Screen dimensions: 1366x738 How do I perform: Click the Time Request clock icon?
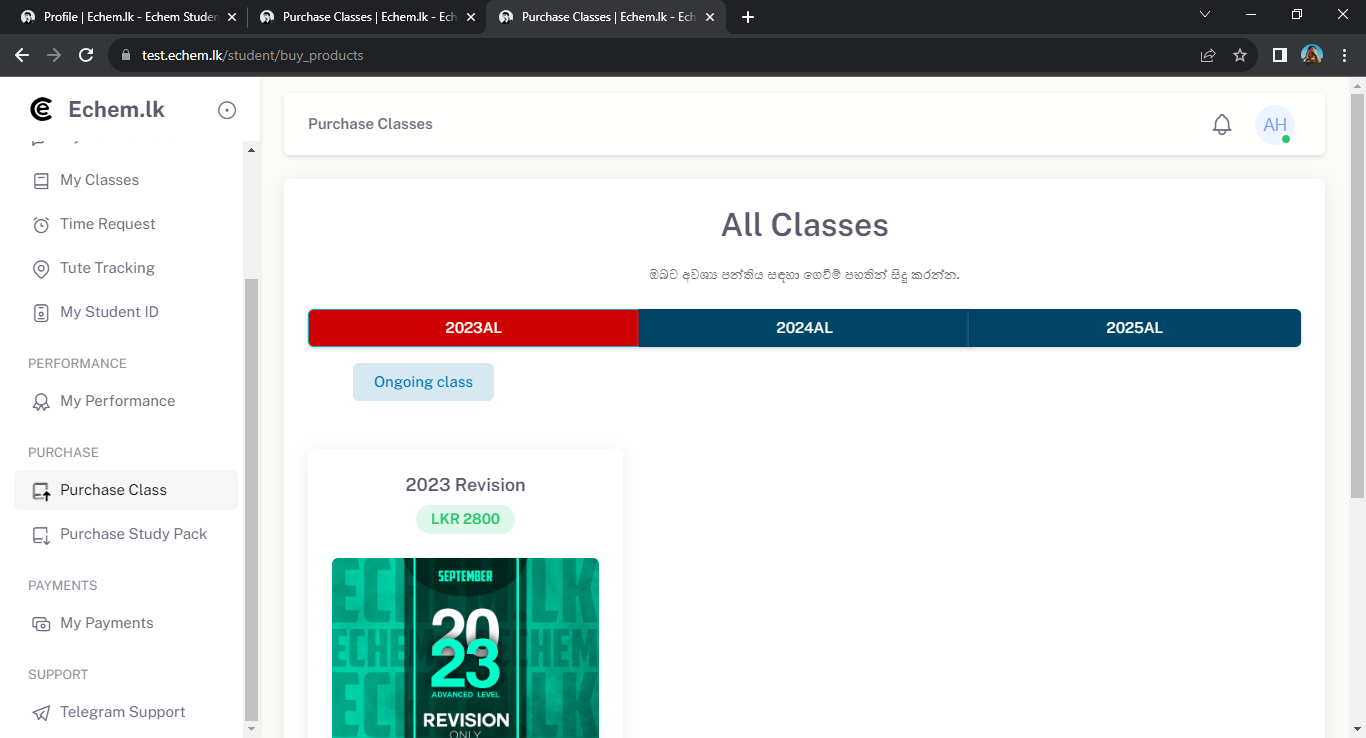(41, 225)
